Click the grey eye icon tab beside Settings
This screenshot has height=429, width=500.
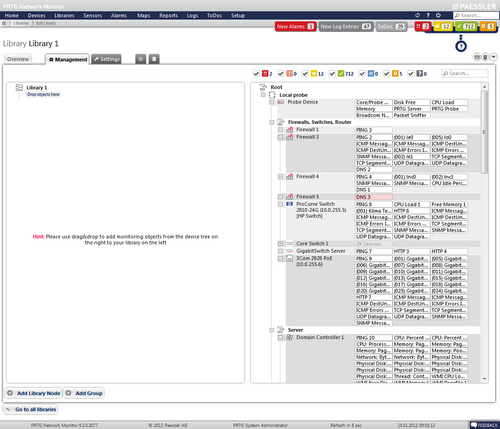(x=141, y=59)
